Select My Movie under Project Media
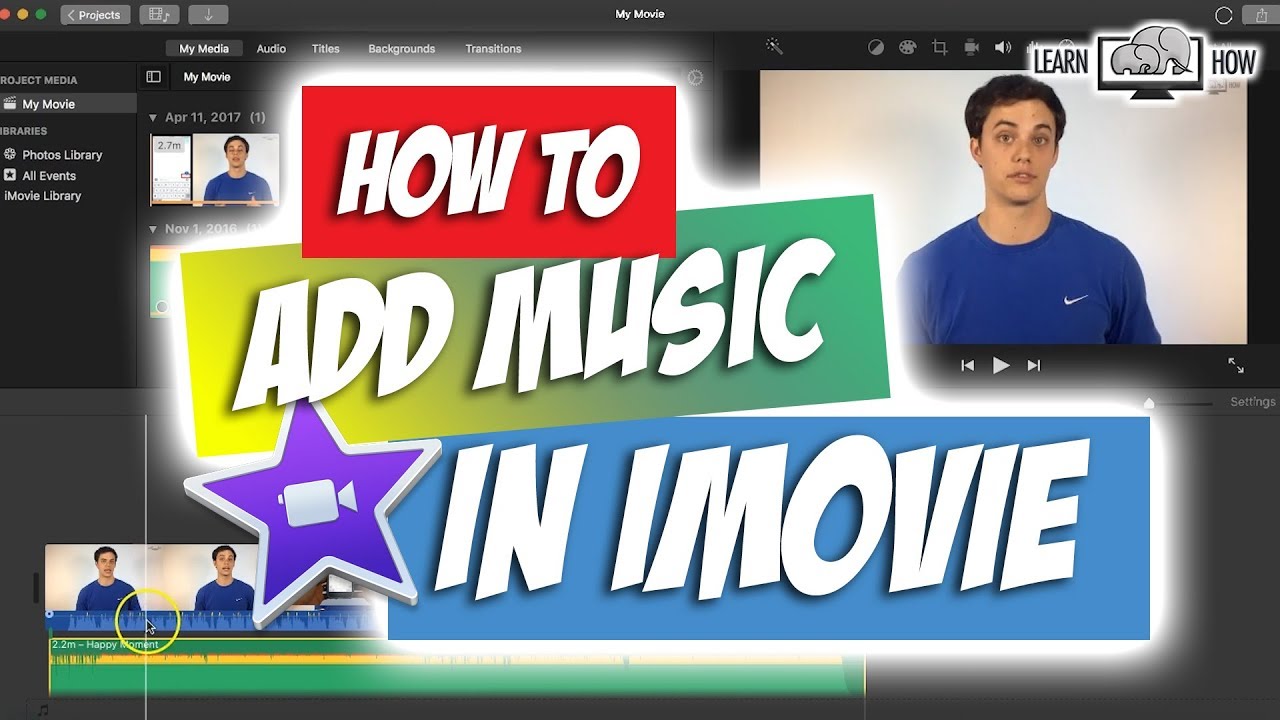This screenshot has height=720, width=1280. [x=68, y=104]
